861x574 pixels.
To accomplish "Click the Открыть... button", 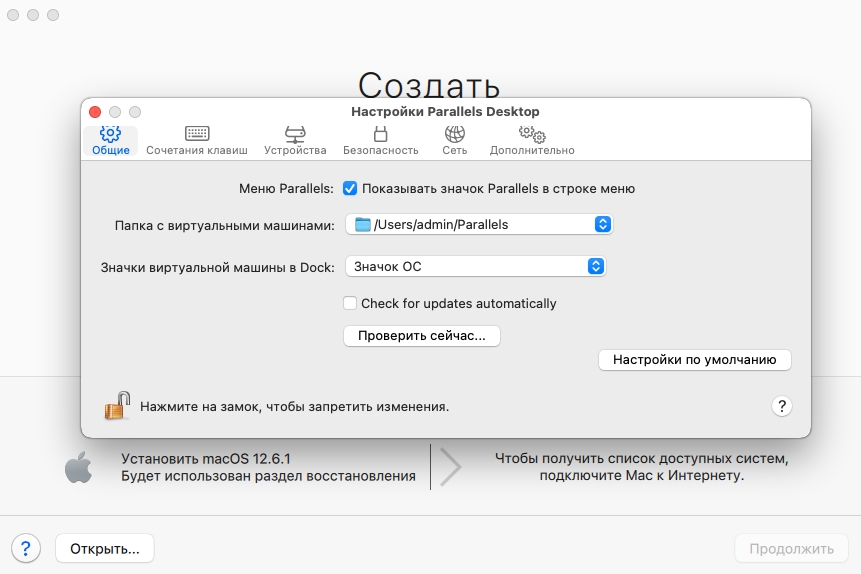I will (x=105, y=548).
